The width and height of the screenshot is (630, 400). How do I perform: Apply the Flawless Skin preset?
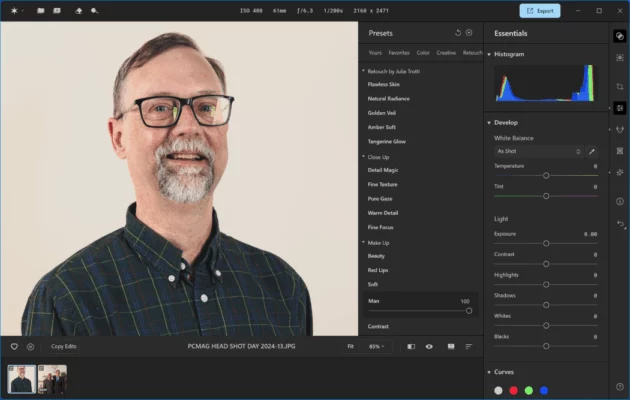(383, 84)
